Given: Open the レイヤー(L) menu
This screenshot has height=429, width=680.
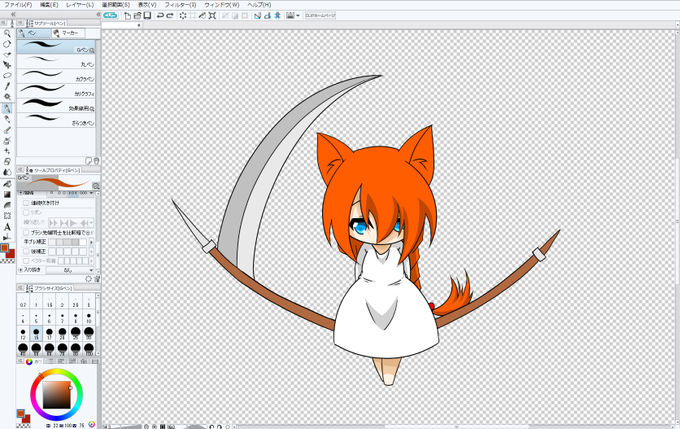Looking at the screenshot, I should (80, 5).
